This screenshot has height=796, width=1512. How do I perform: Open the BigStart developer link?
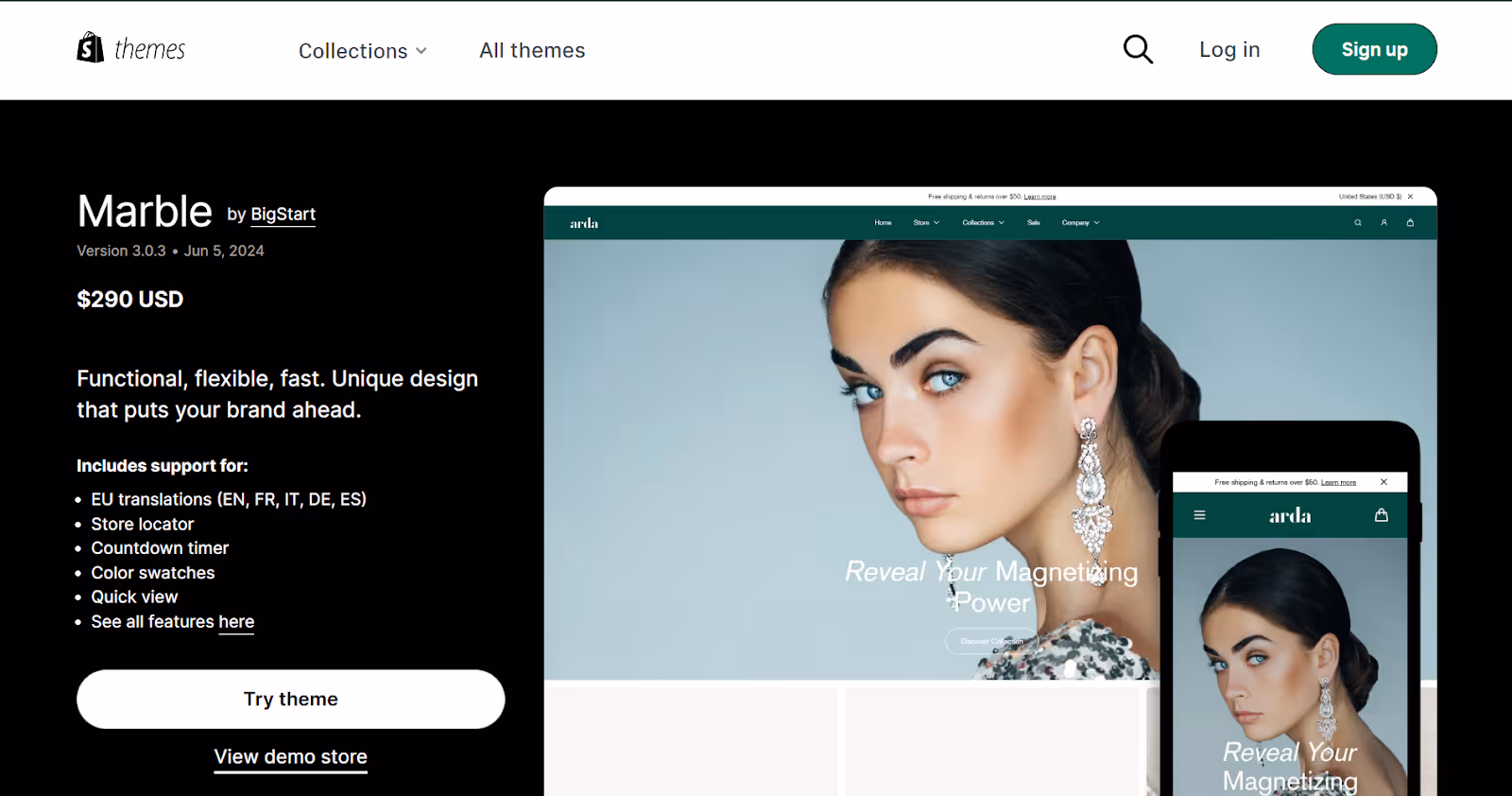coord(283,215)
